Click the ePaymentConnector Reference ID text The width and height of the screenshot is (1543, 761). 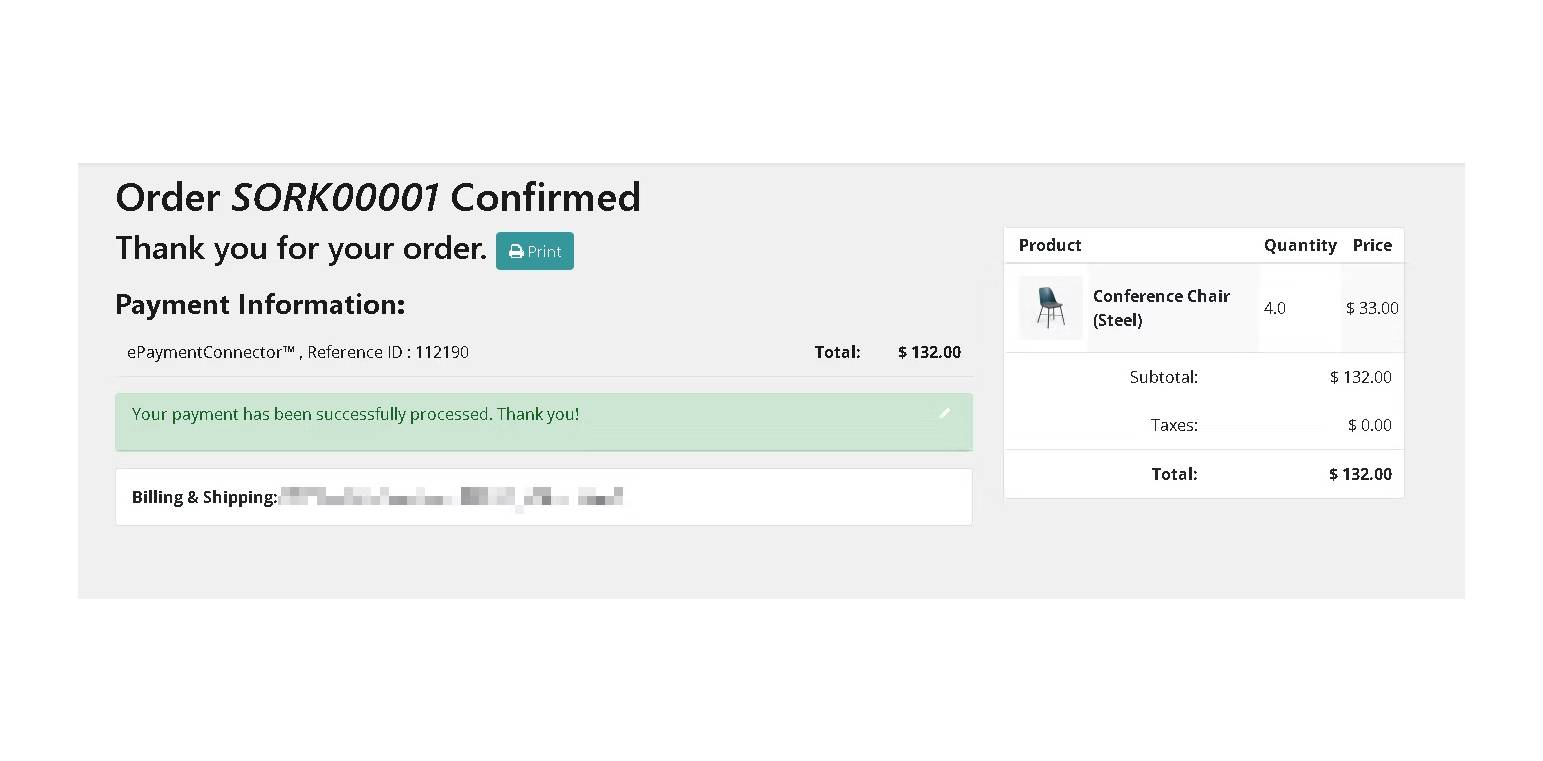tap(297, 352)
